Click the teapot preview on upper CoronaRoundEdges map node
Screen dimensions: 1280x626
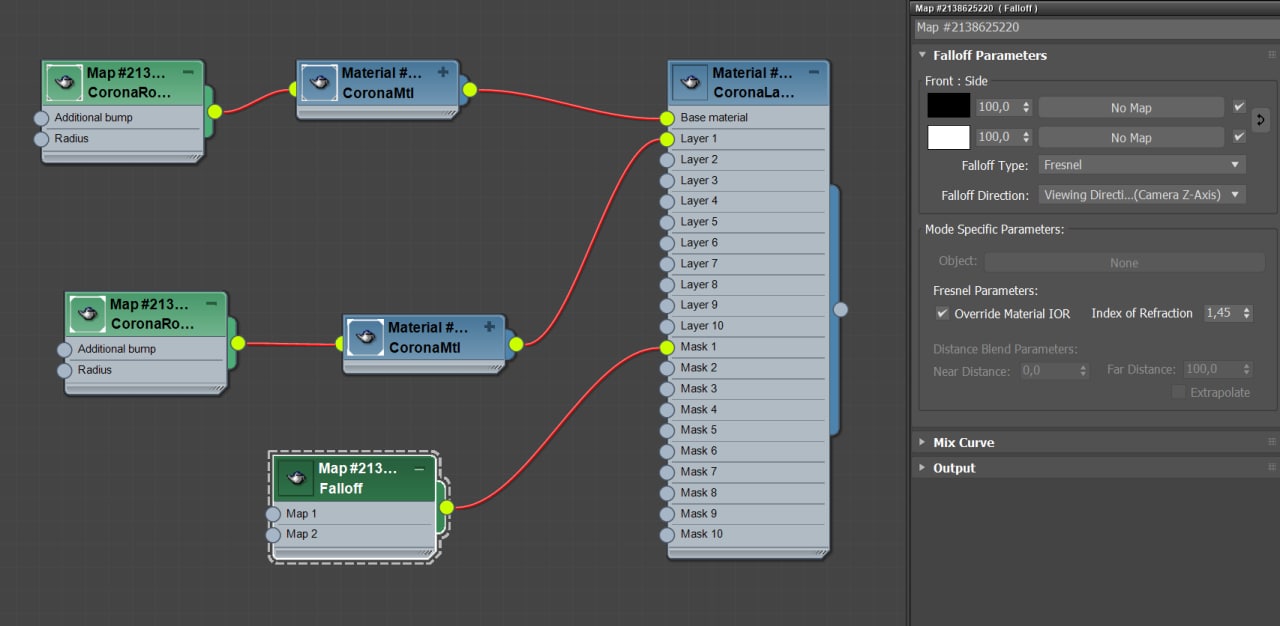(65, 82)
